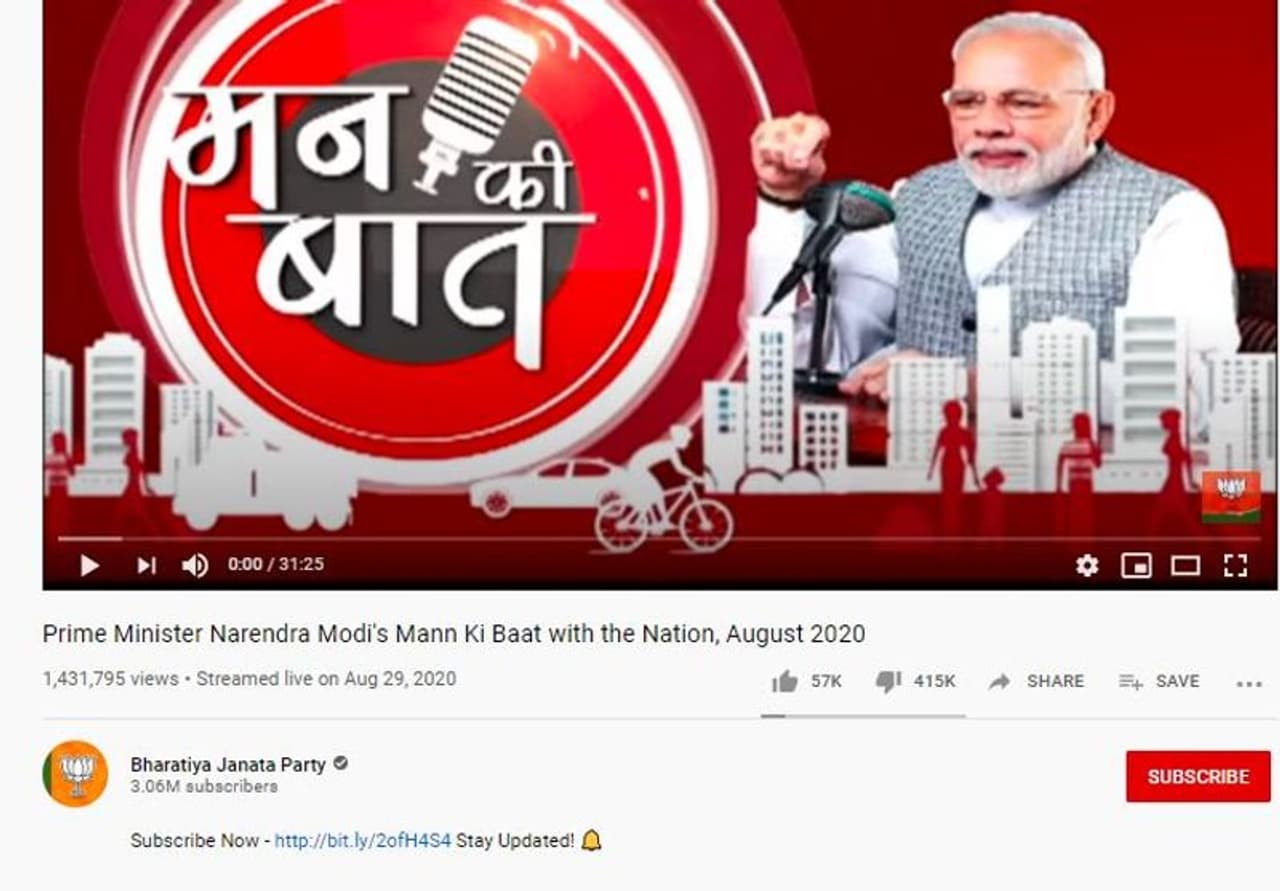Mute the video volume

195,565
